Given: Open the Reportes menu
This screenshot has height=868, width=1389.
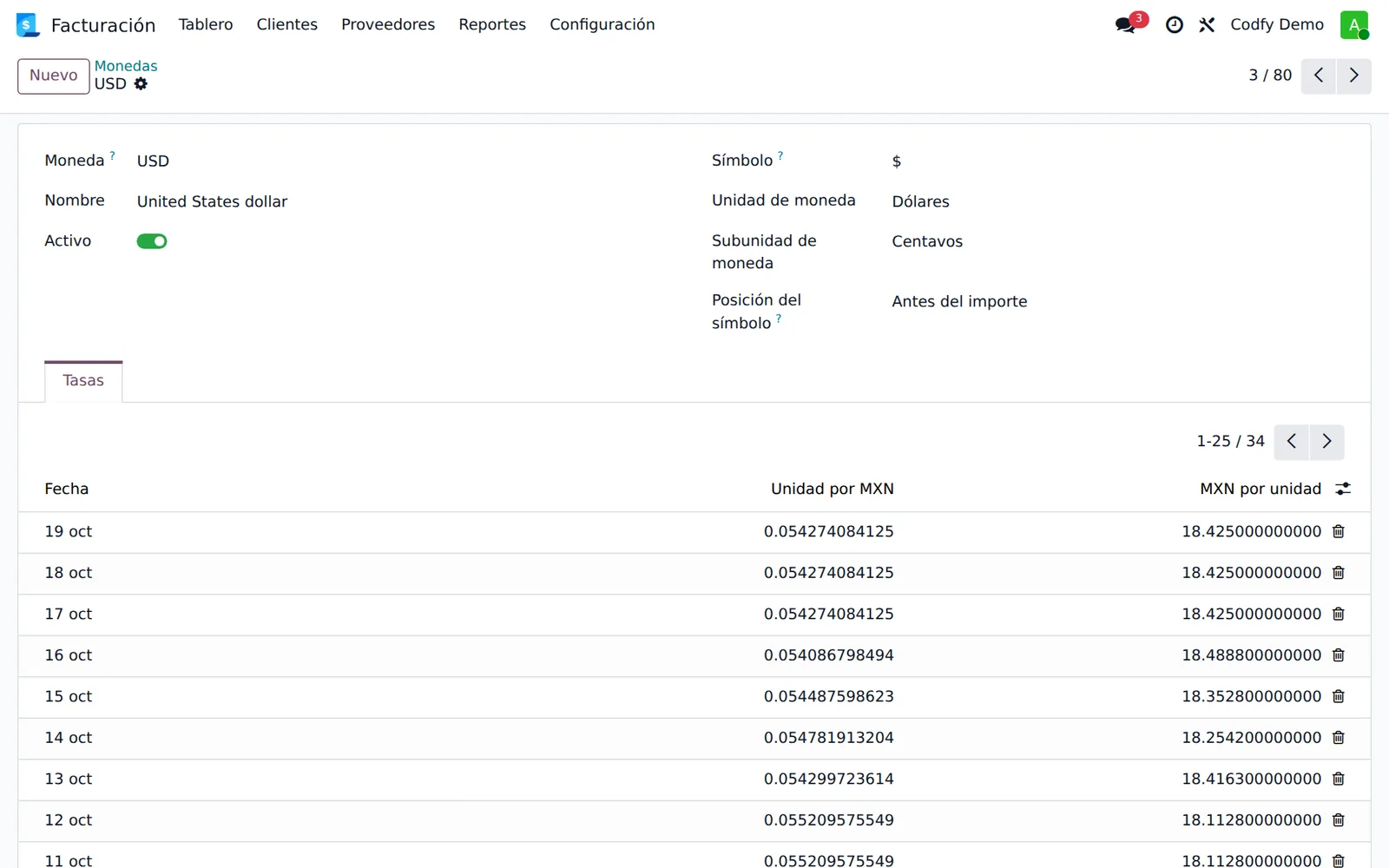Looking at the screenshot, I should click(x=492, y=24).
